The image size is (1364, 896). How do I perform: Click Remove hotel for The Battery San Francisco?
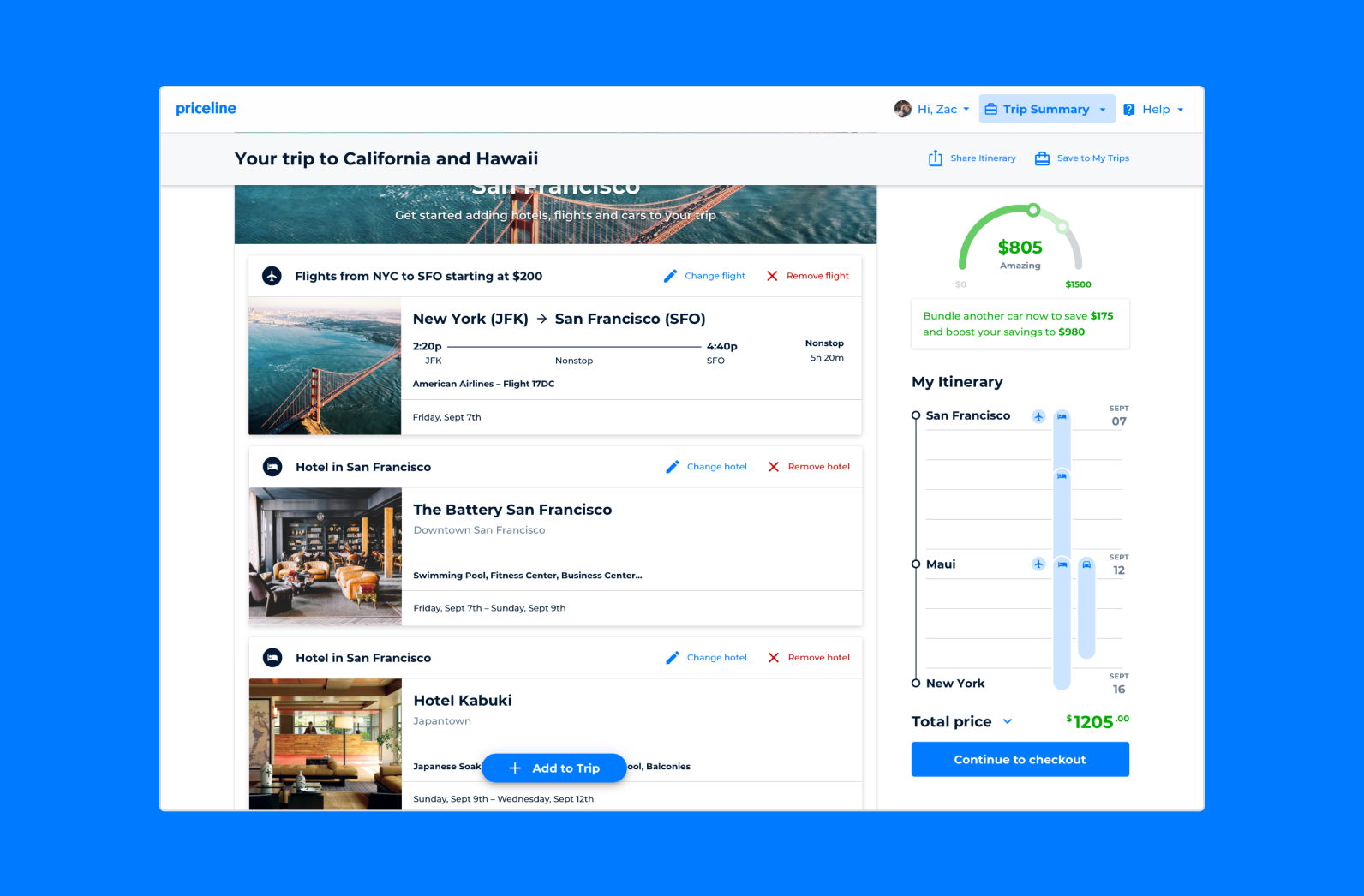coord(819,467)
